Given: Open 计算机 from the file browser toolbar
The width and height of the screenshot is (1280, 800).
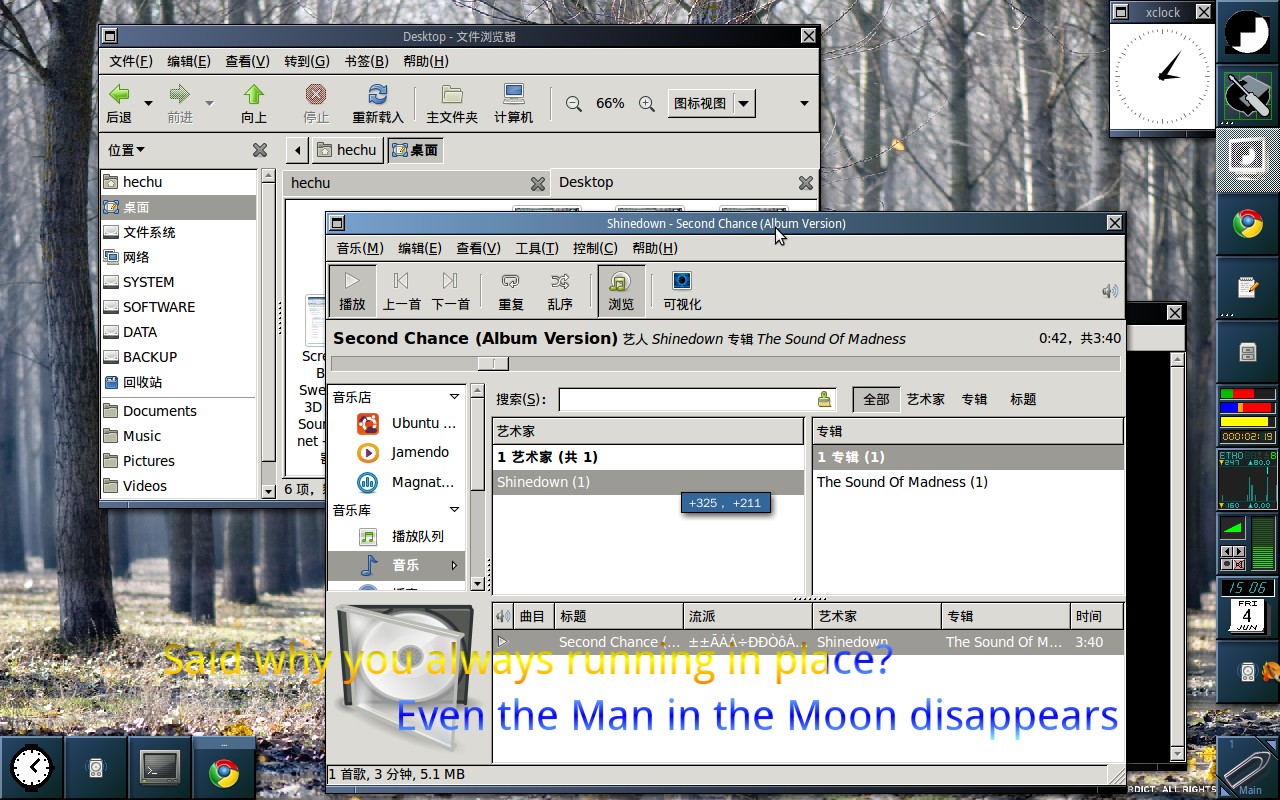Looking at the screenshot, I should [x=514, y=103].
